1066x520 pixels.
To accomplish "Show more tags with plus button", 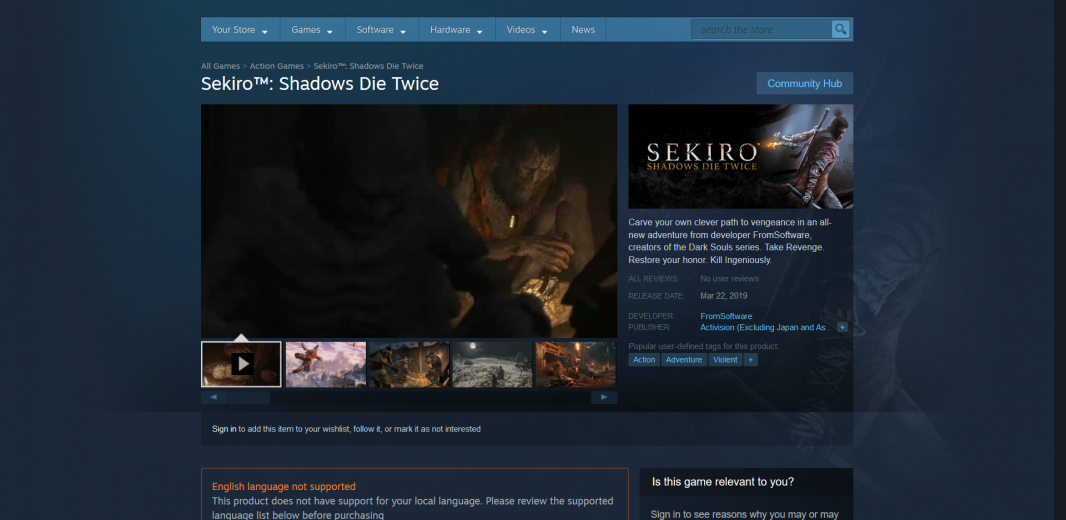I will (751, 360).
